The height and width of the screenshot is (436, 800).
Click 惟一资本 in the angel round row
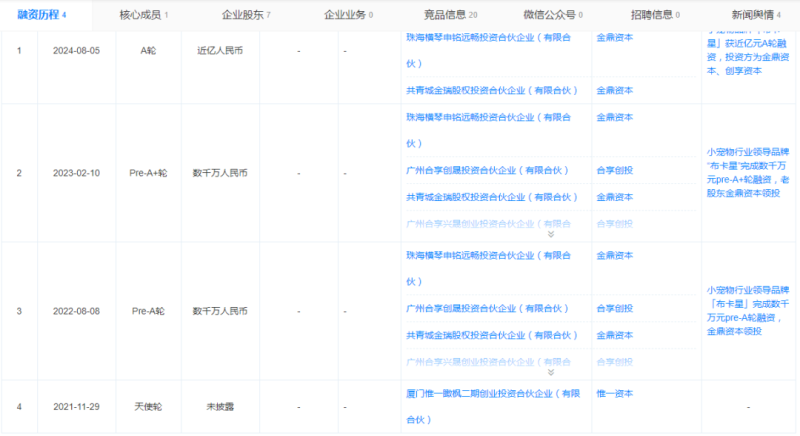tap(614, 394)
